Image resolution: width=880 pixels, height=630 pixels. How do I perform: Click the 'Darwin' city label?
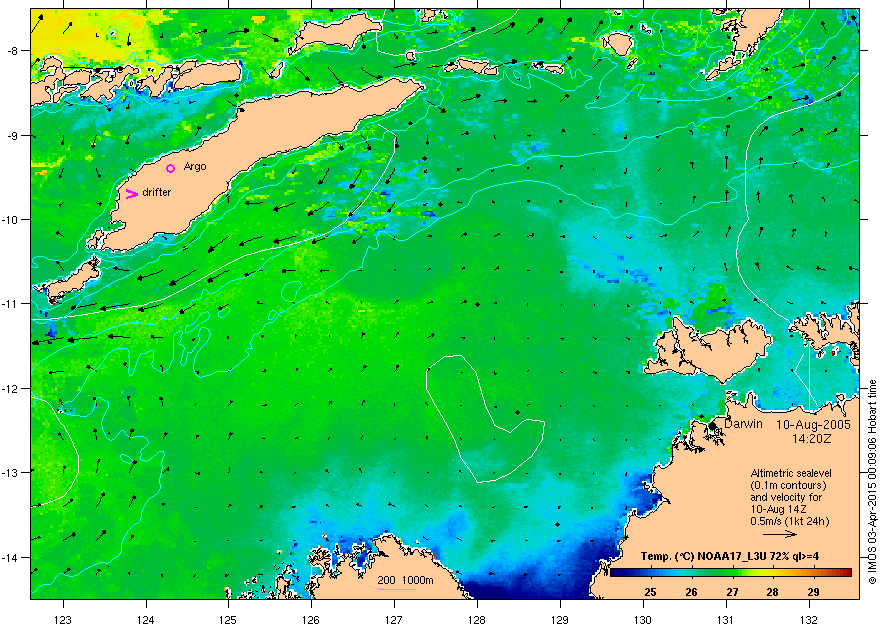(x=743, y=424)
